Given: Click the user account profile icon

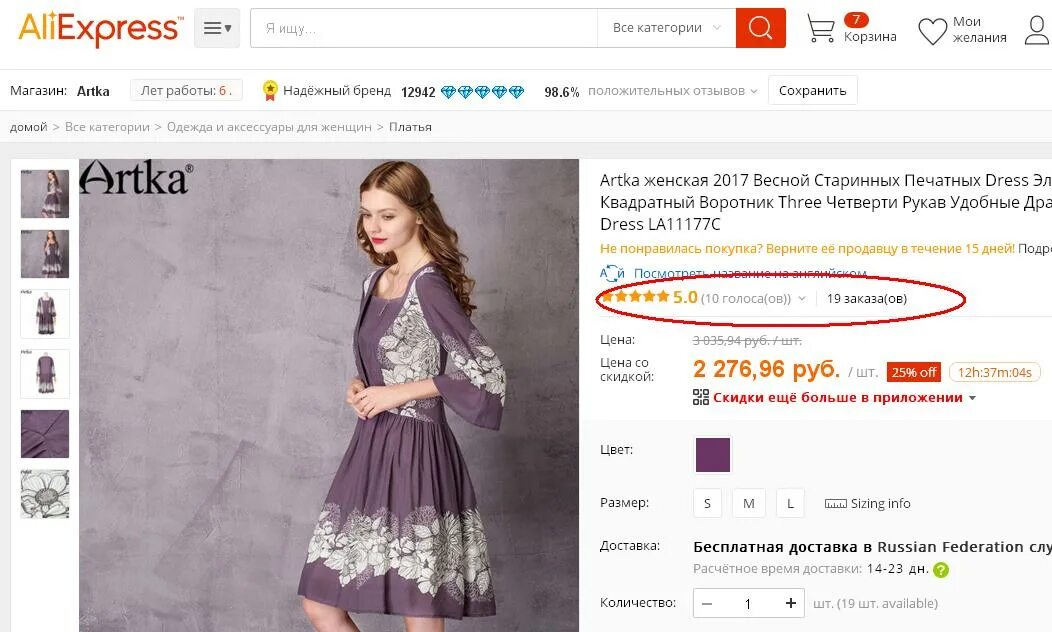Looking at the screenshot, I should (x=1037, y=30).
